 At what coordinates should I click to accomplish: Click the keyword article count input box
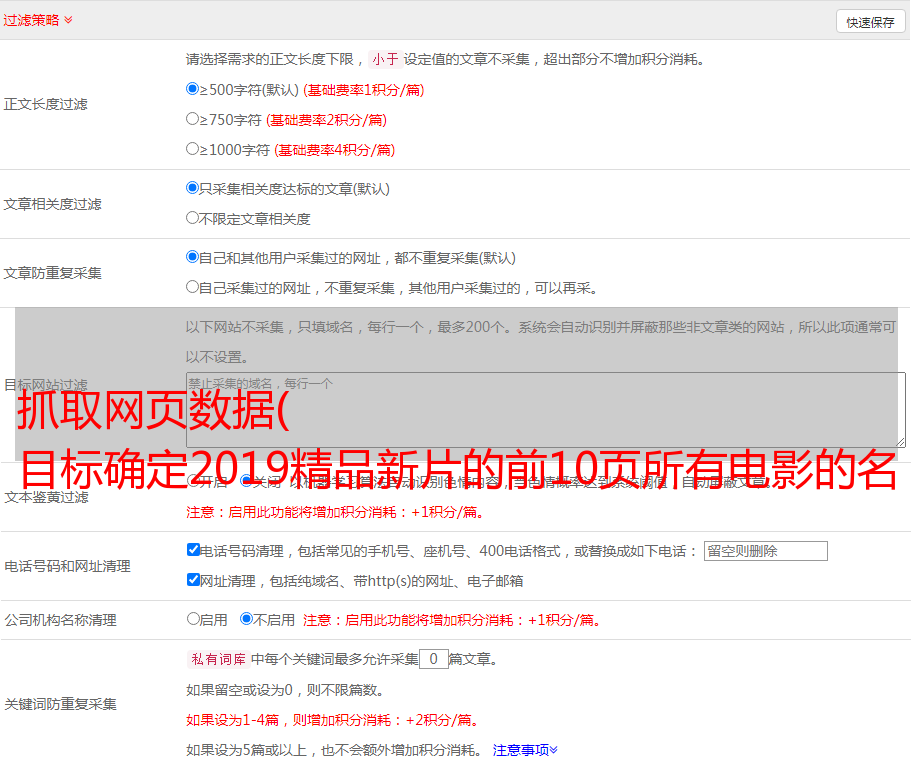(x=433, y=659)
